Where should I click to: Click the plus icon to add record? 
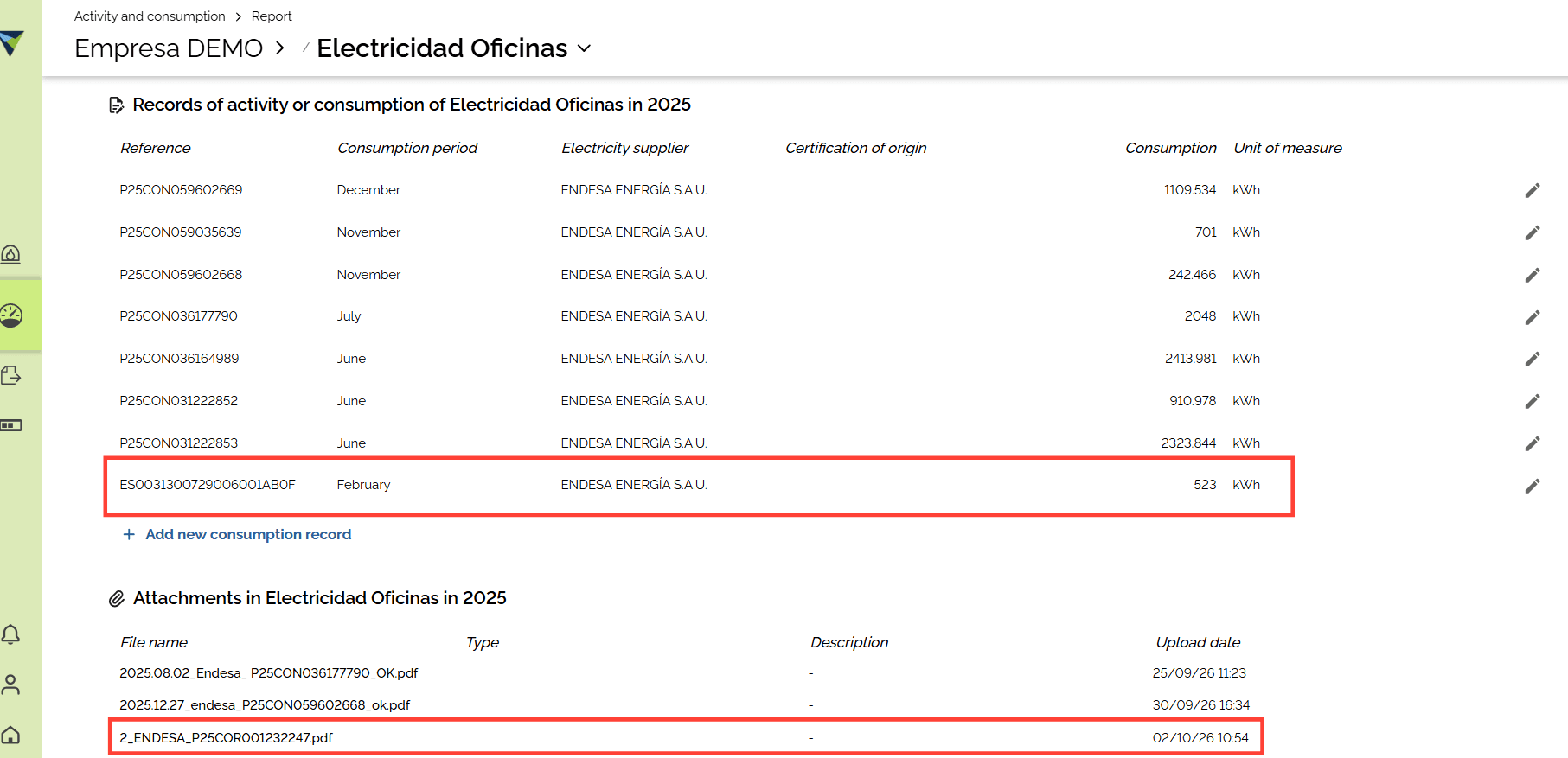129,534
